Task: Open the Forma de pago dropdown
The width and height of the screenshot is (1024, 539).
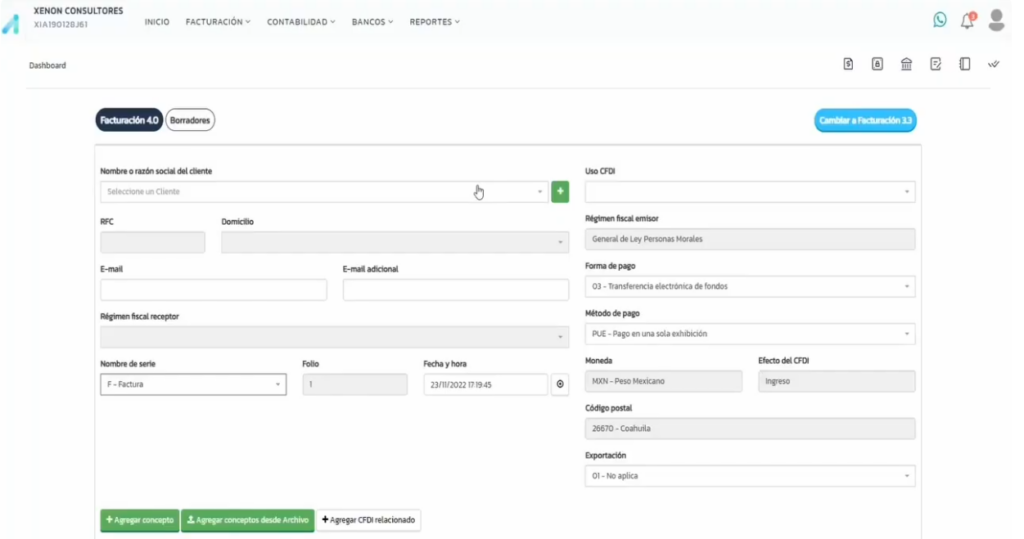Action: click(x=749, y=287)
